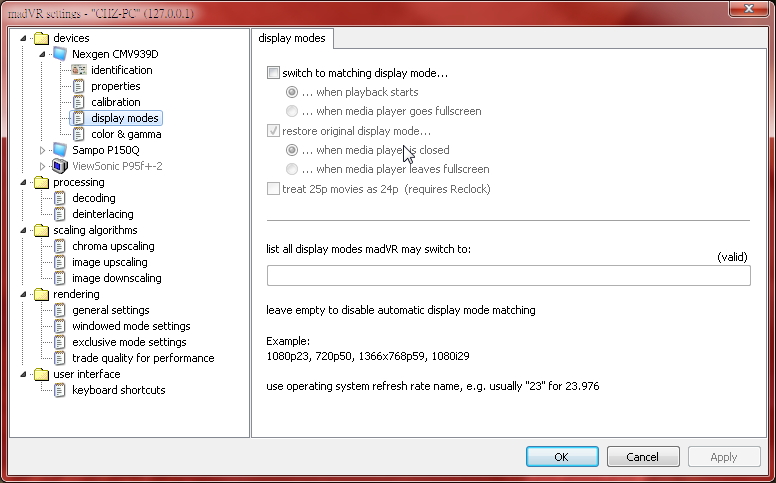The width and height of the screenshot is (776, 483).
Task: Open the exclusive mode settings page
Action: click(x=129, y=342)
